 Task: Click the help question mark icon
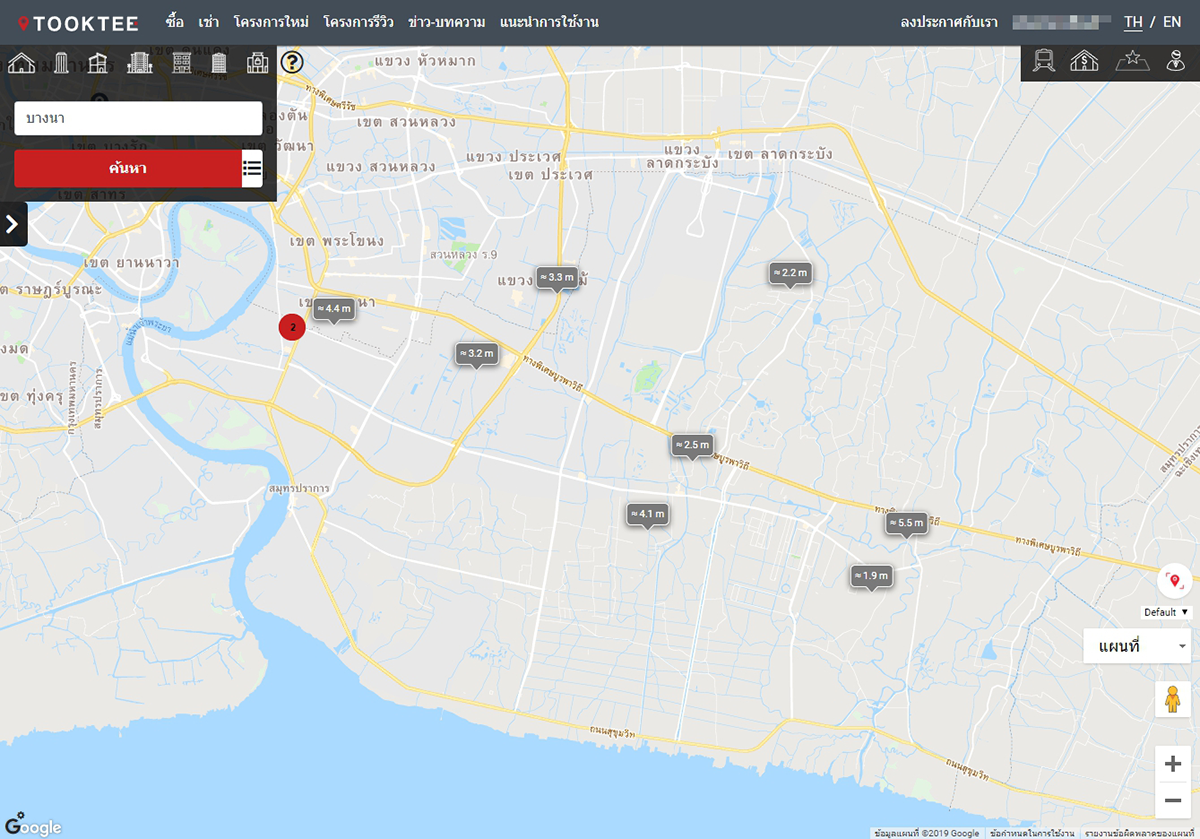tap(291, 63)
